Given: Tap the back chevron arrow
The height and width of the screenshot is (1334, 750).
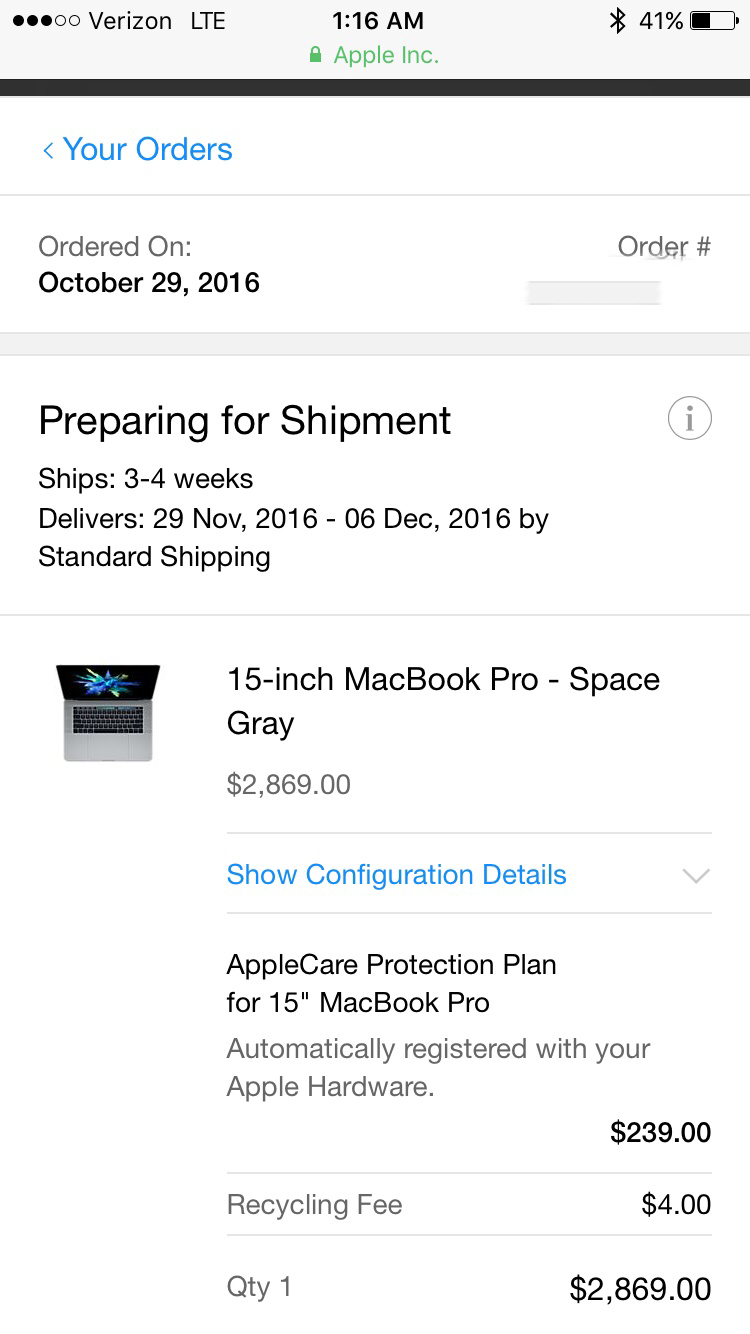Looking at the screenshot, I should pos(47,150).
